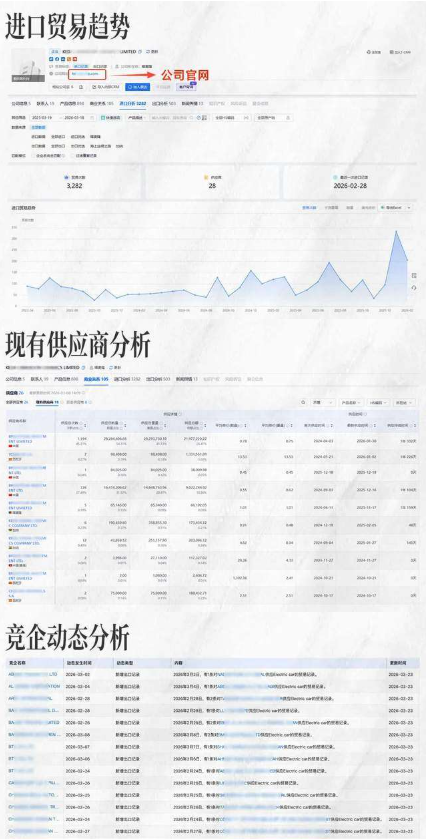
Task: Click the peak data point on import trend chart
Action: (396, 231)
